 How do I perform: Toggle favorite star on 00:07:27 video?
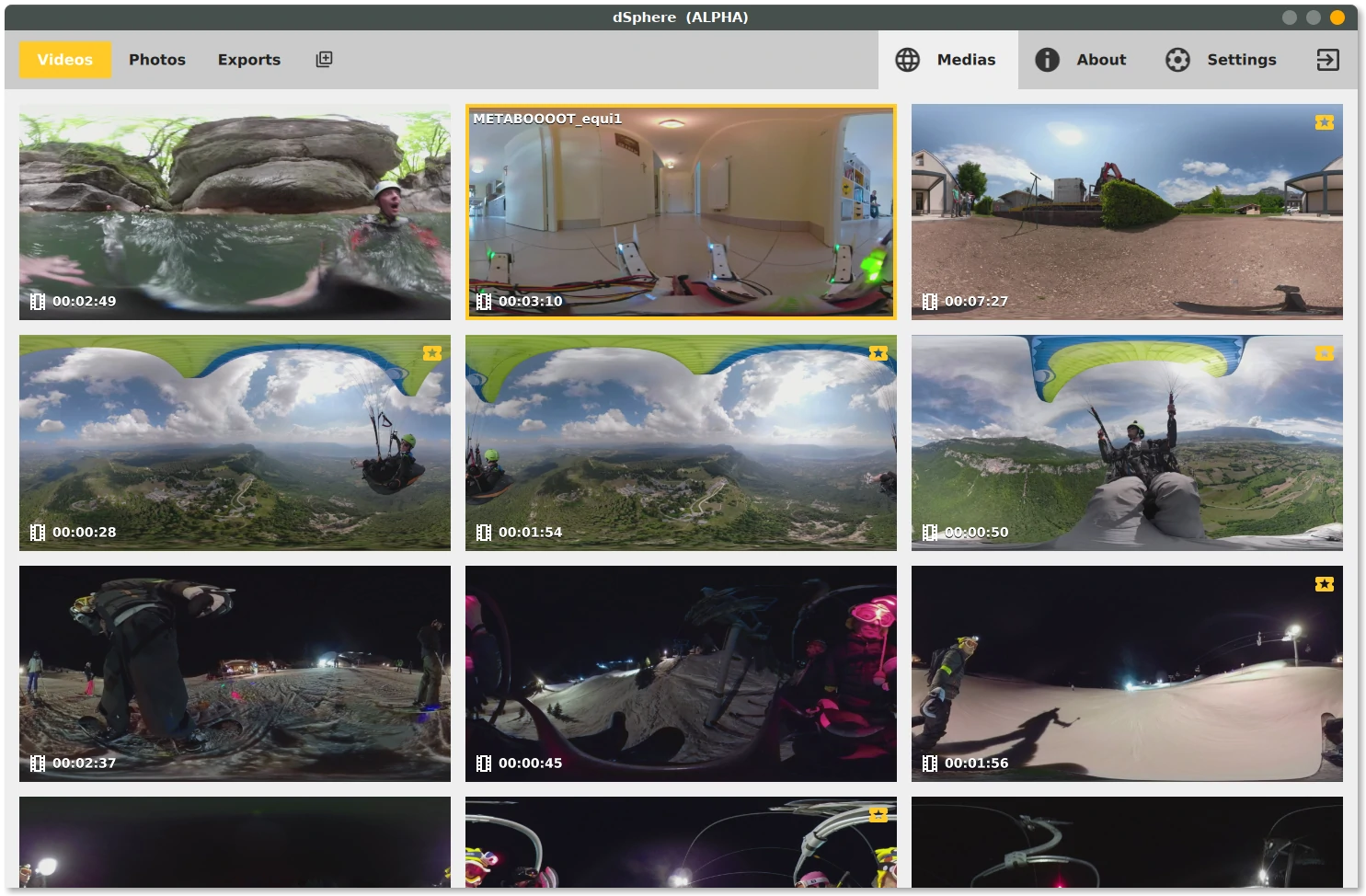[1325, 122]
